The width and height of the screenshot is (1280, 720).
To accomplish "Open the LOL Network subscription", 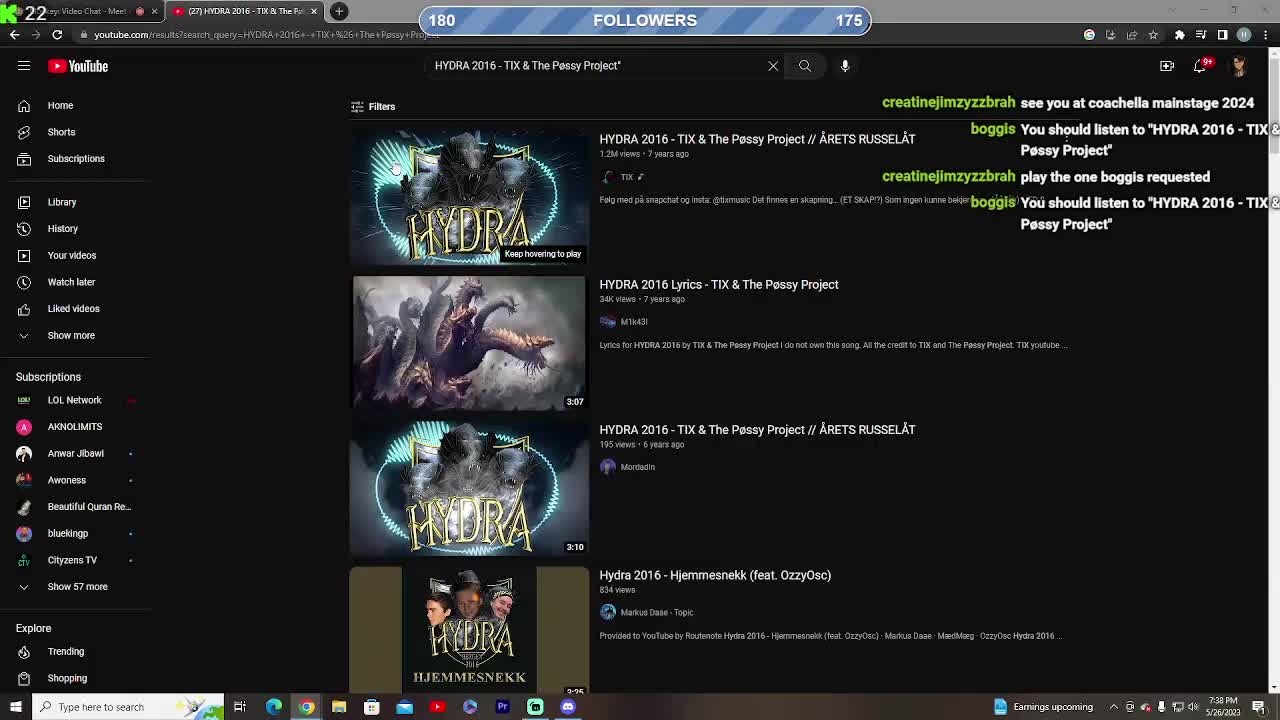I will pyautogui.click(x=74, y=400).
